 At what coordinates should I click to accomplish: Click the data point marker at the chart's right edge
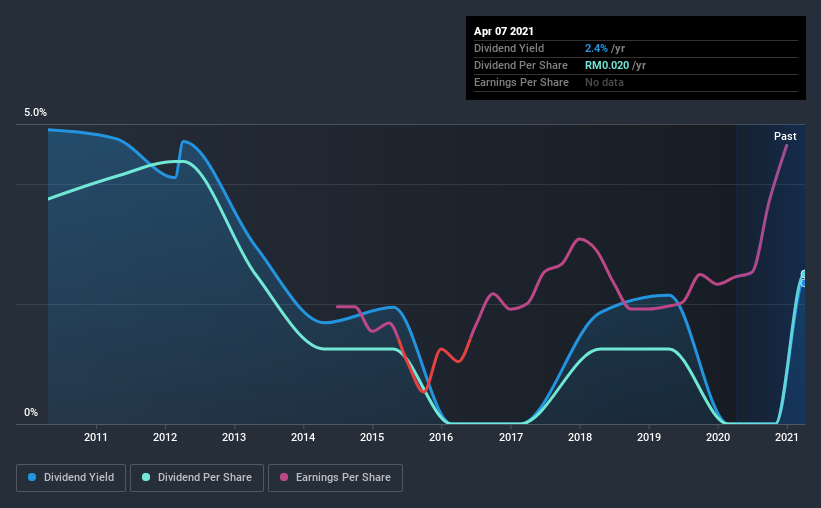tap(804, 279)
